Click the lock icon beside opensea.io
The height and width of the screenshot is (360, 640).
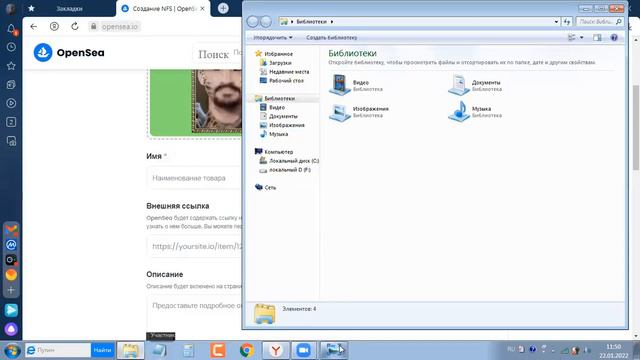point(93,27)
